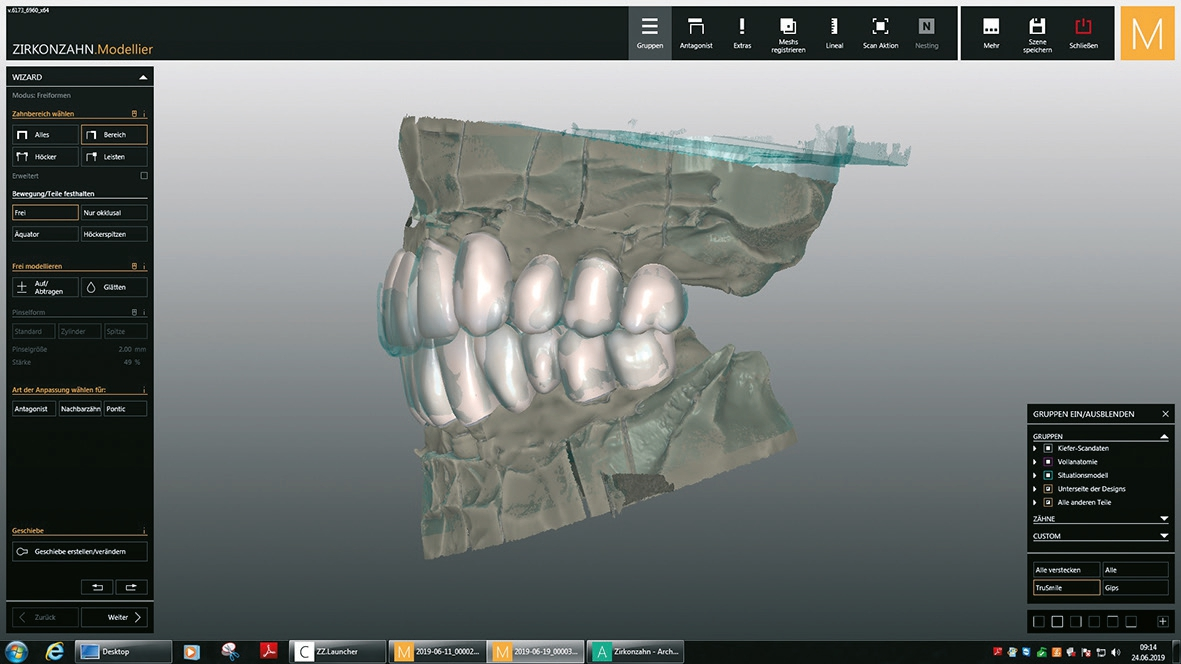This screenshot has width=1181, height=664.
Task: Pick the Spitze brush shape
Action: [x=125, y=331]
